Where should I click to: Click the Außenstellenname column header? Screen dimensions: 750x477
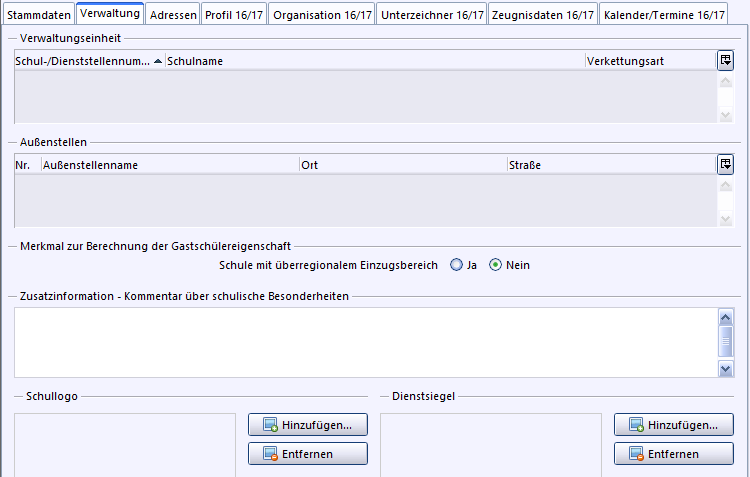click(x=171, y=165)
